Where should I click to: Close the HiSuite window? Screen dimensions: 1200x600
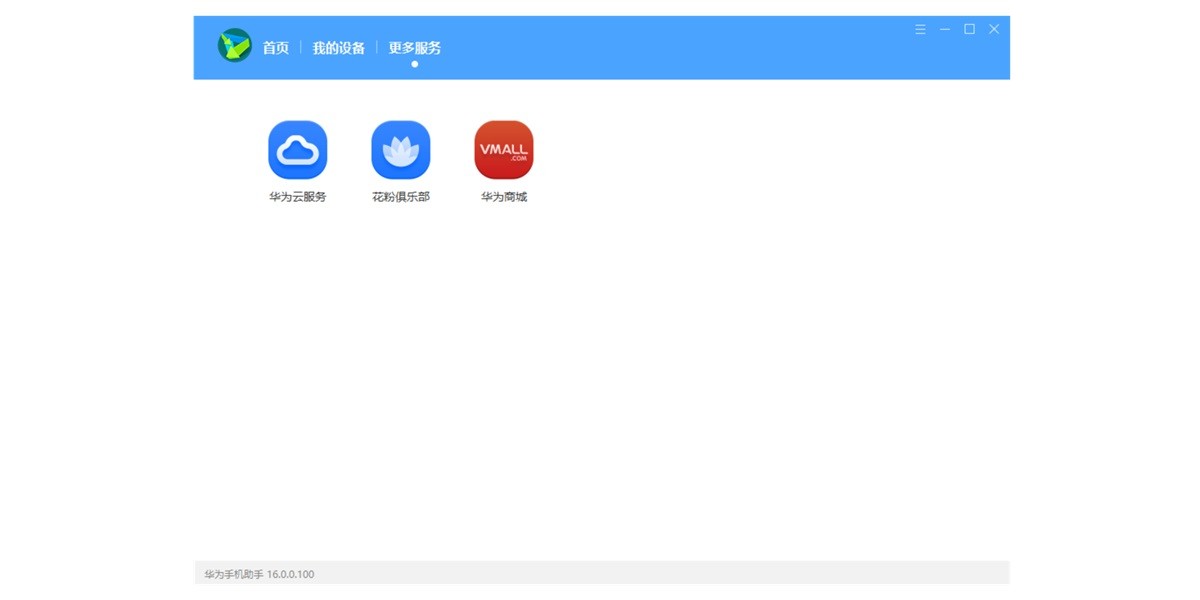(x=993, y=29)
